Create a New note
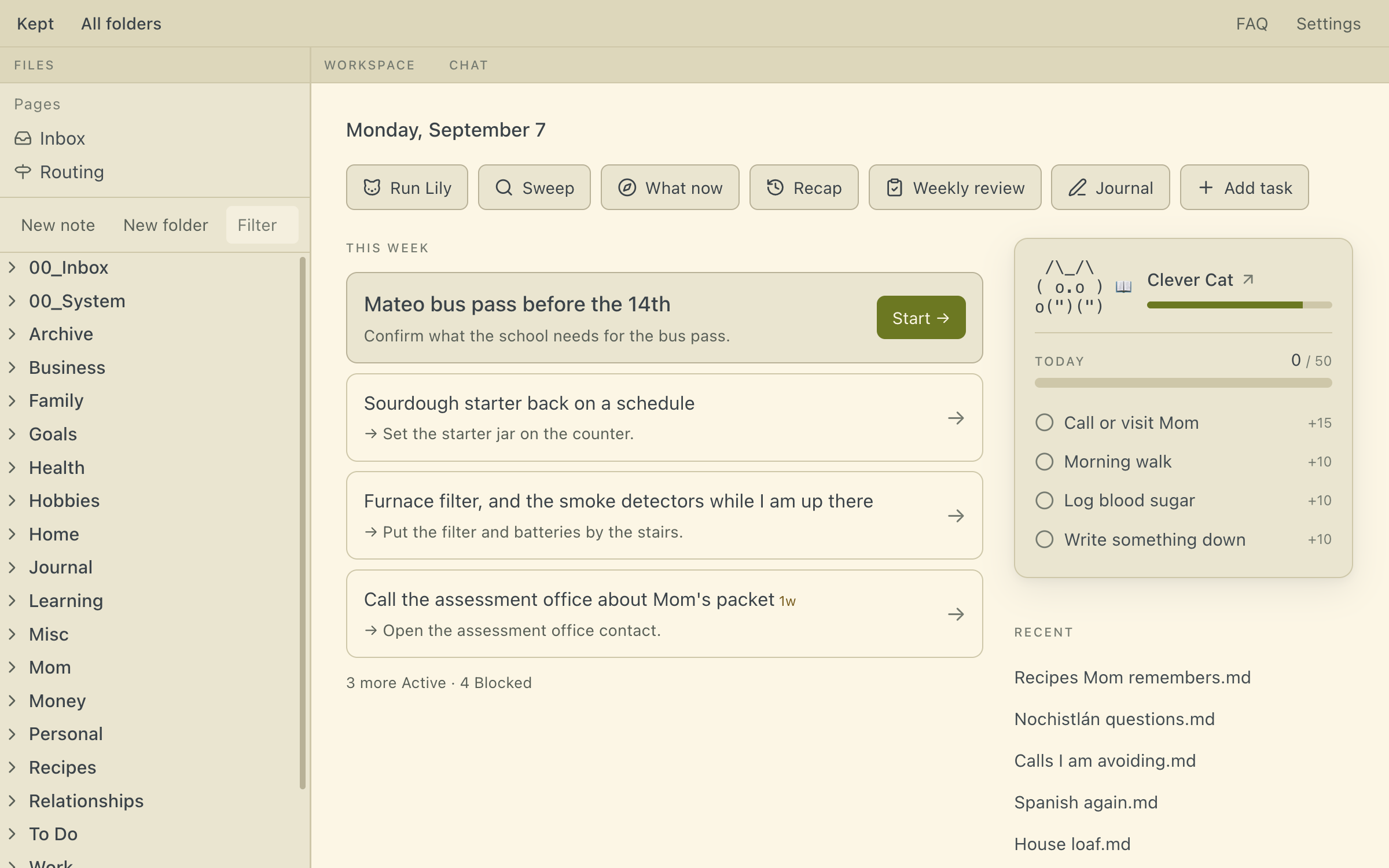 58,225
